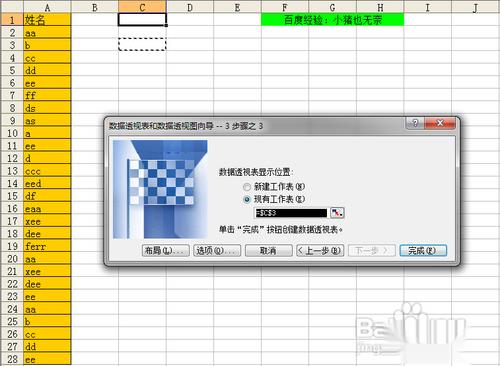
Task: Click cell A19 containing ferr
Action: (47, 246)
